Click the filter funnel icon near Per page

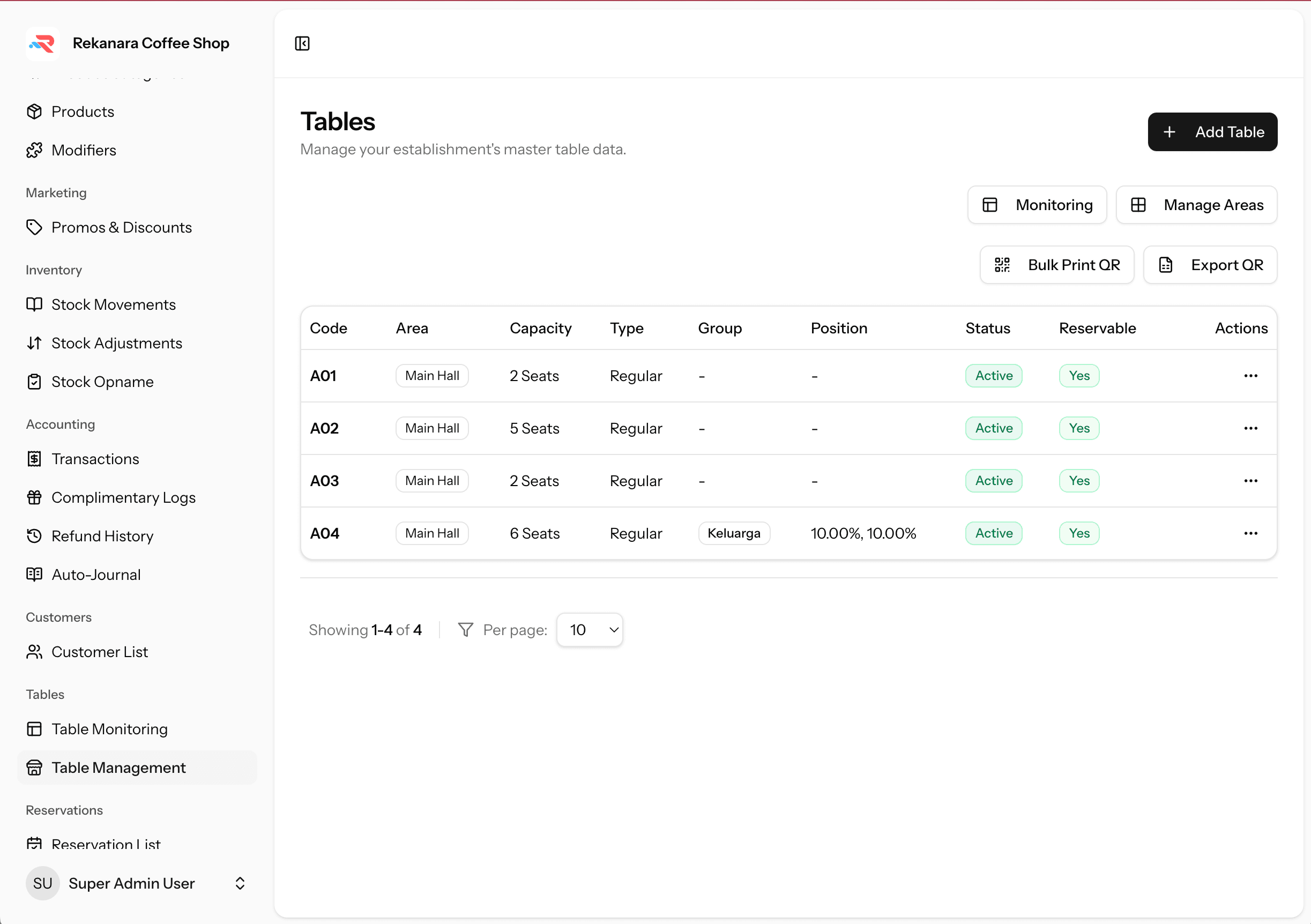(465, 630)
